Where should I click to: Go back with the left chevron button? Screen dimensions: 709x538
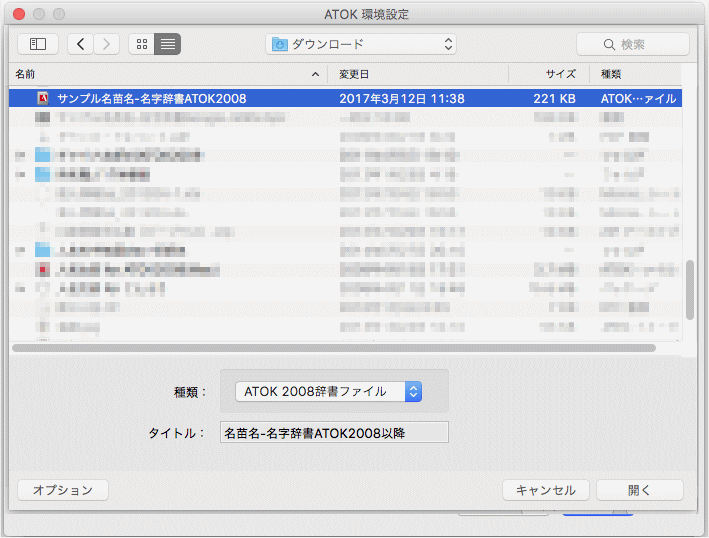[80, 44]
